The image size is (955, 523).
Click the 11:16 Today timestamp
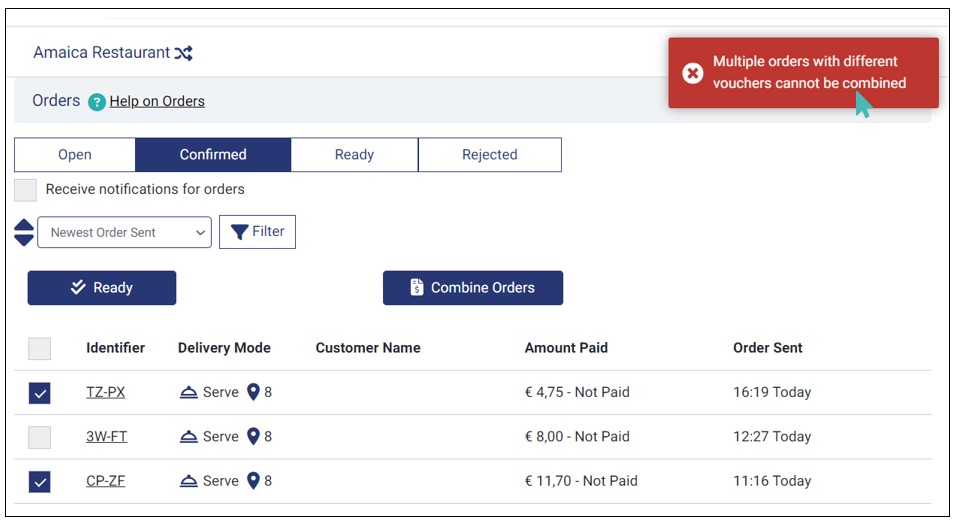772,481
